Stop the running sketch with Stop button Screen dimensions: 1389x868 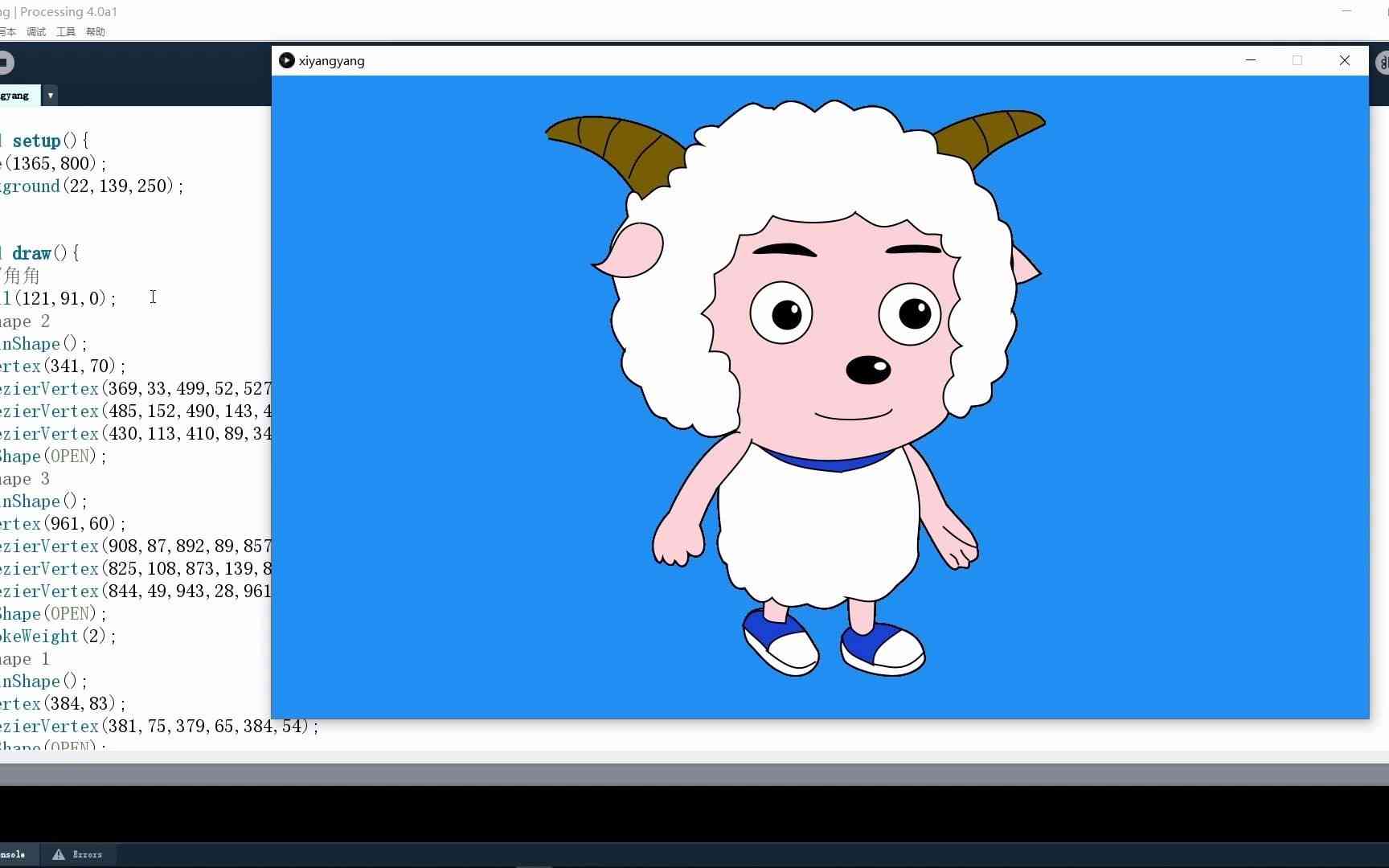tap(5, 63)
